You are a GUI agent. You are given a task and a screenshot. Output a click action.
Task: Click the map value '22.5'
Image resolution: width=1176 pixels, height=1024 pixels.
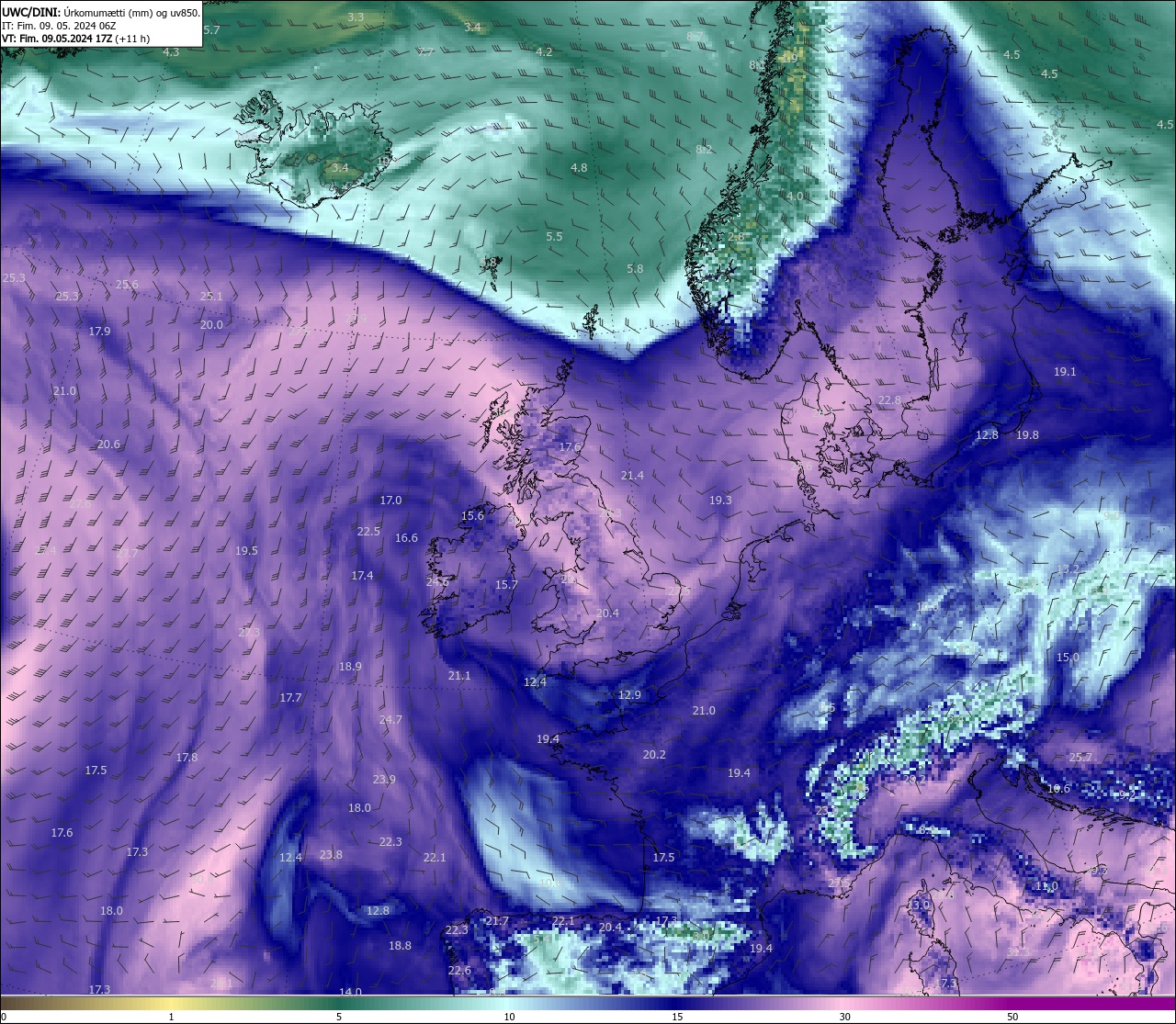click(x=368, y=532)
